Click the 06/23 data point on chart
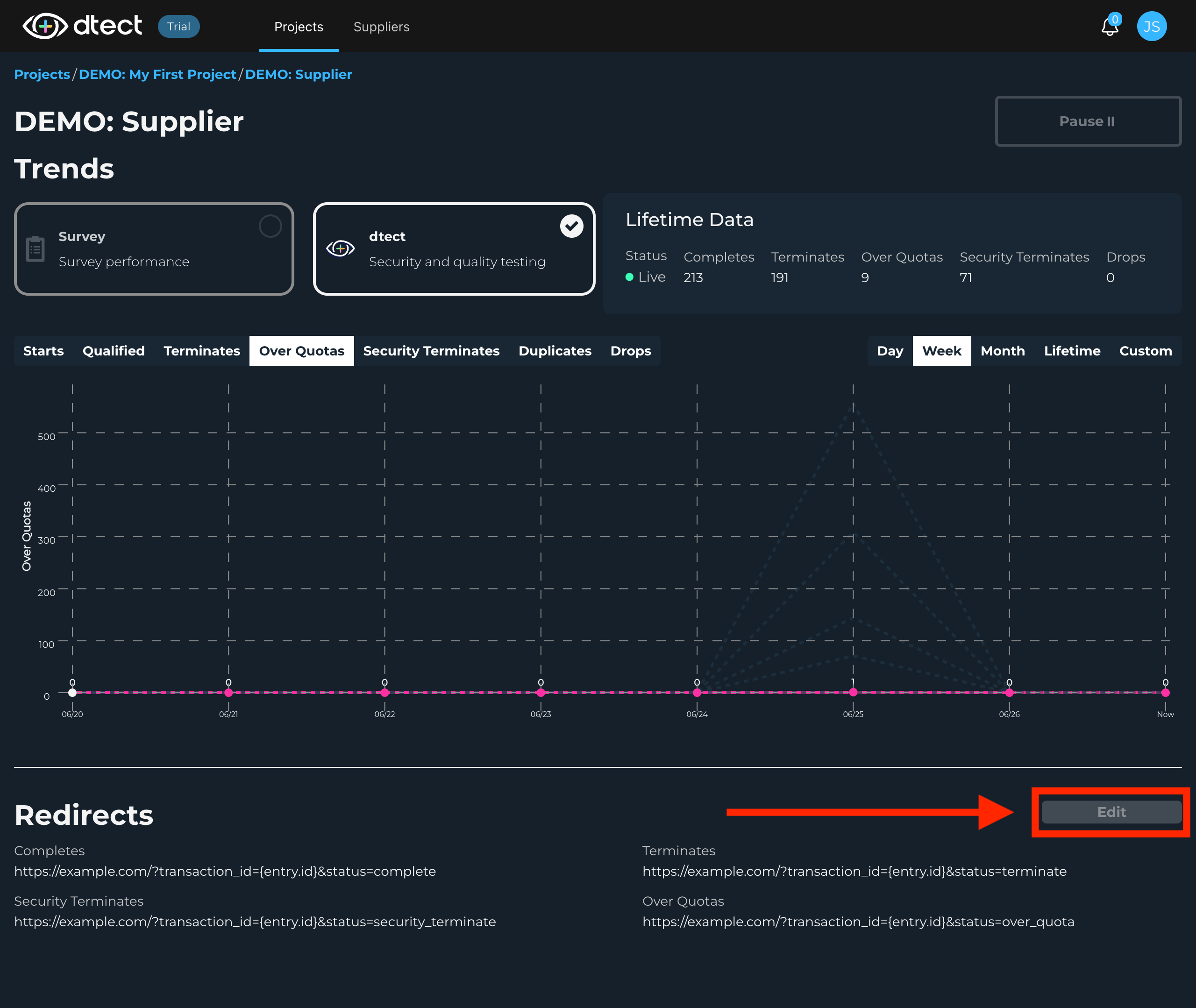The image size is (1196, 1008). pos(541,693)
